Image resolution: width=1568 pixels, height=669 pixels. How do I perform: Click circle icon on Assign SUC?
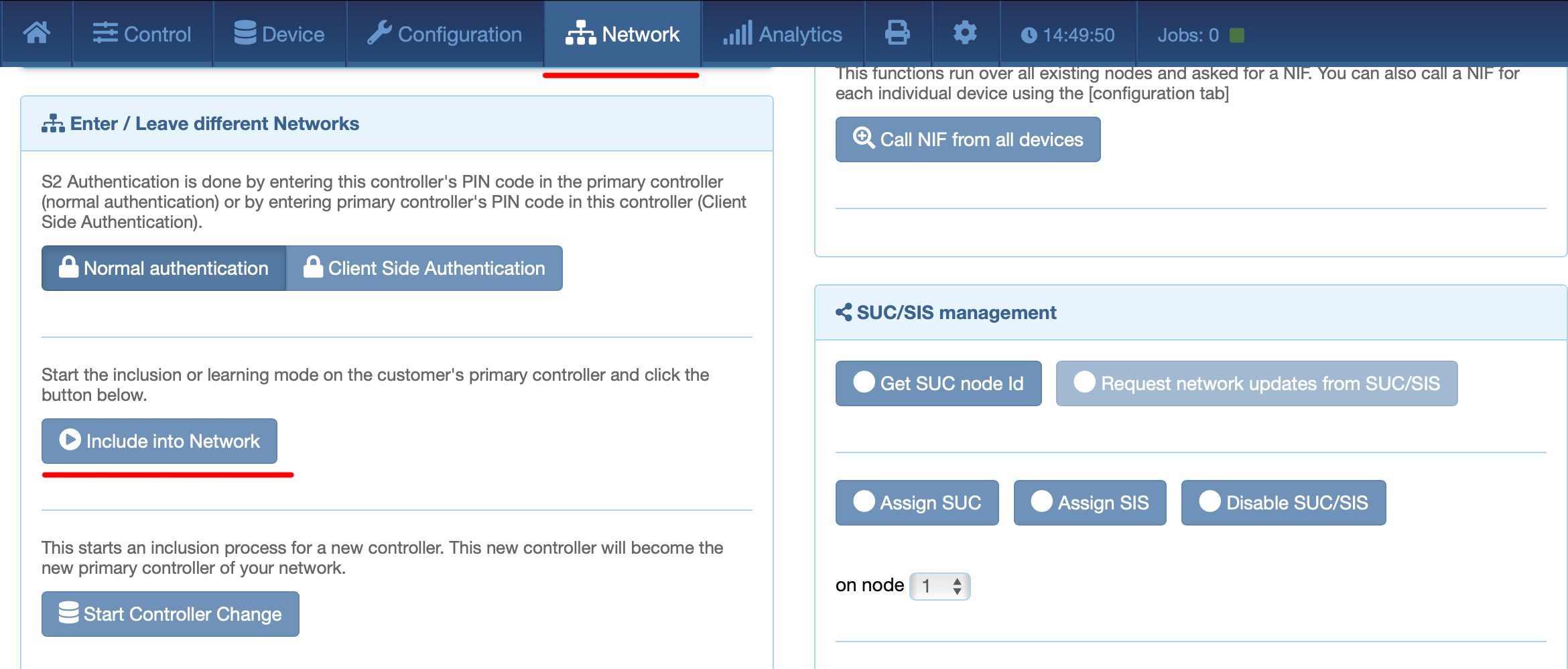[864, 501]
